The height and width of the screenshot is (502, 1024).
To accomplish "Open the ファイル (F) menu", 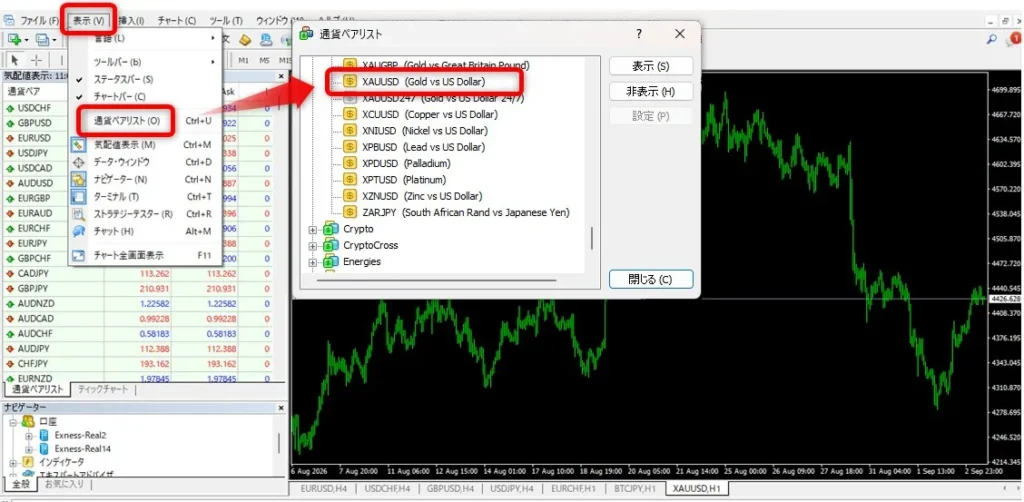I will [39, 20].
